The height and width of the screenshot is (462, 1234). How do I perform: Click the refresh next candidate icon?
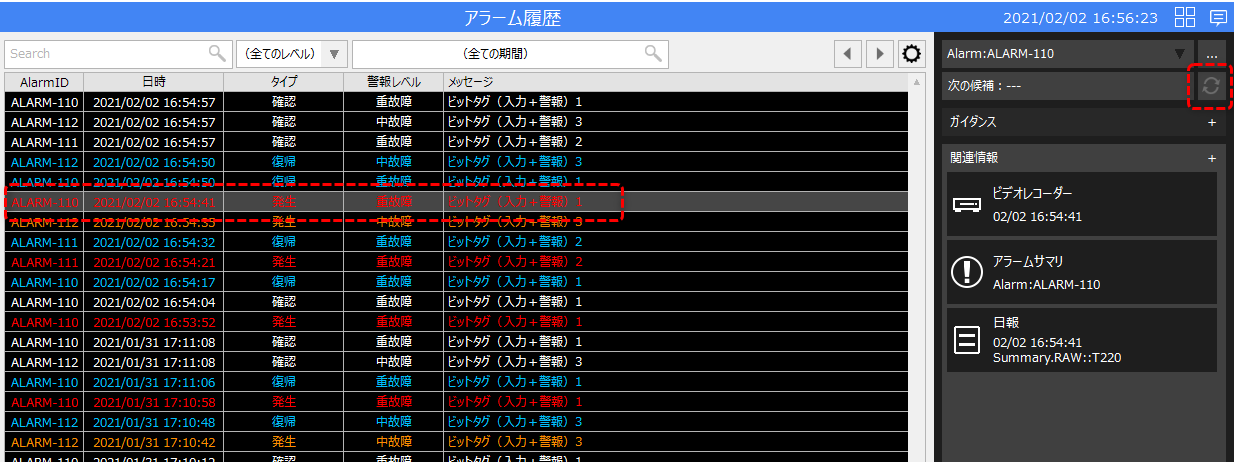[1211, 86]
